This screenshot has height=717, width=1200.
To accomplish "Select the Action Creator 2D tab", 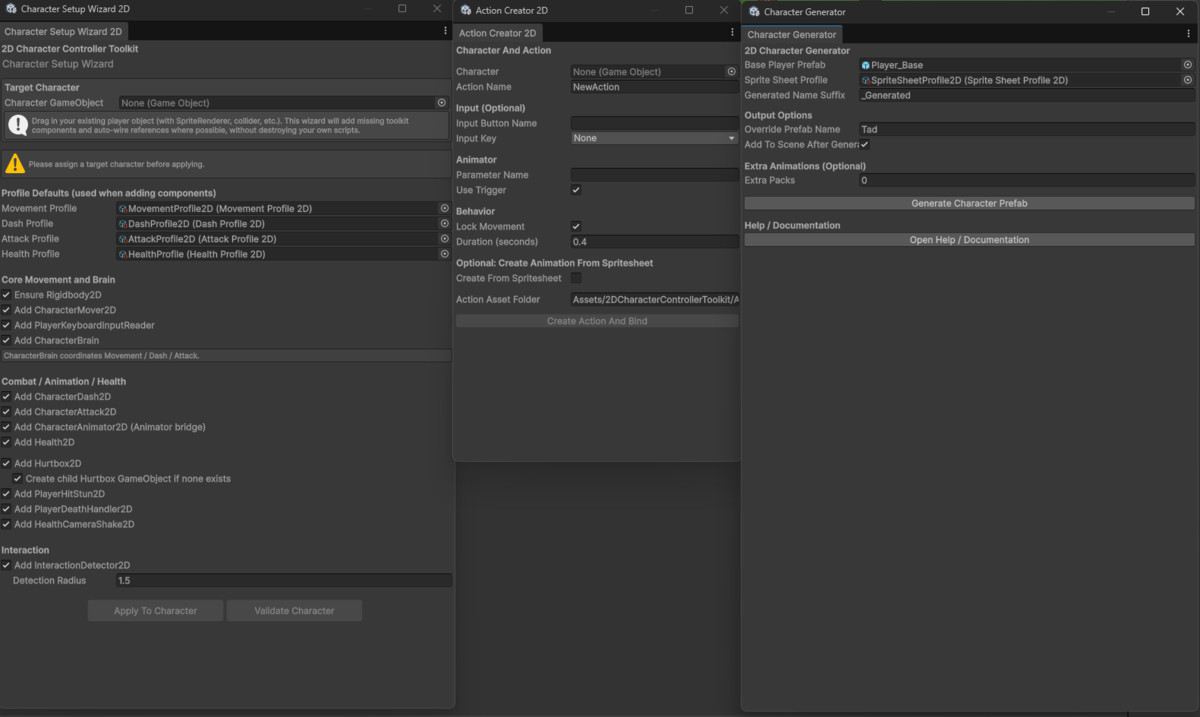I will [x=498, y=33].
